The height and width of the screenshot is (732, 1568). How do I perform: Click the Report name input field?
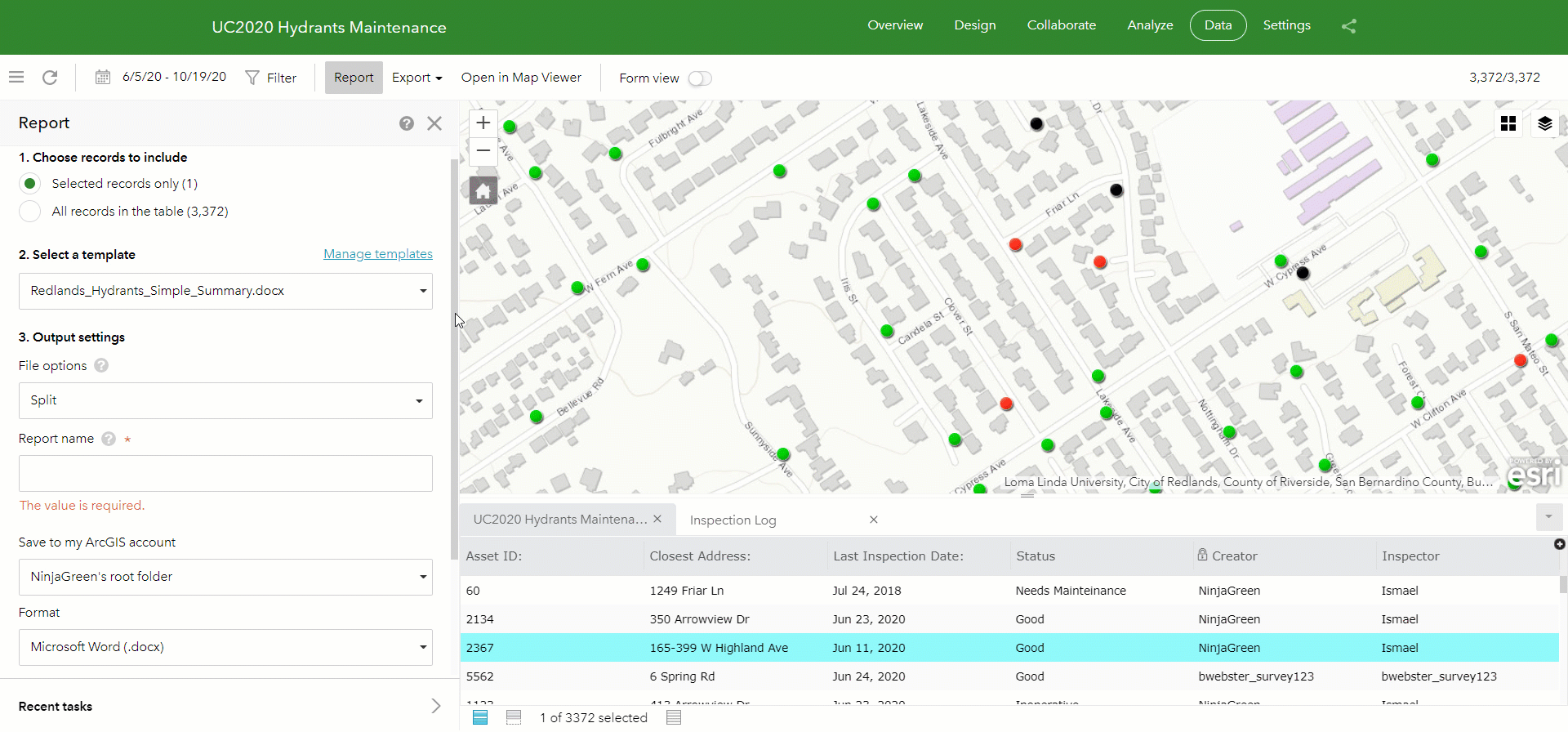tap(225, 474)
